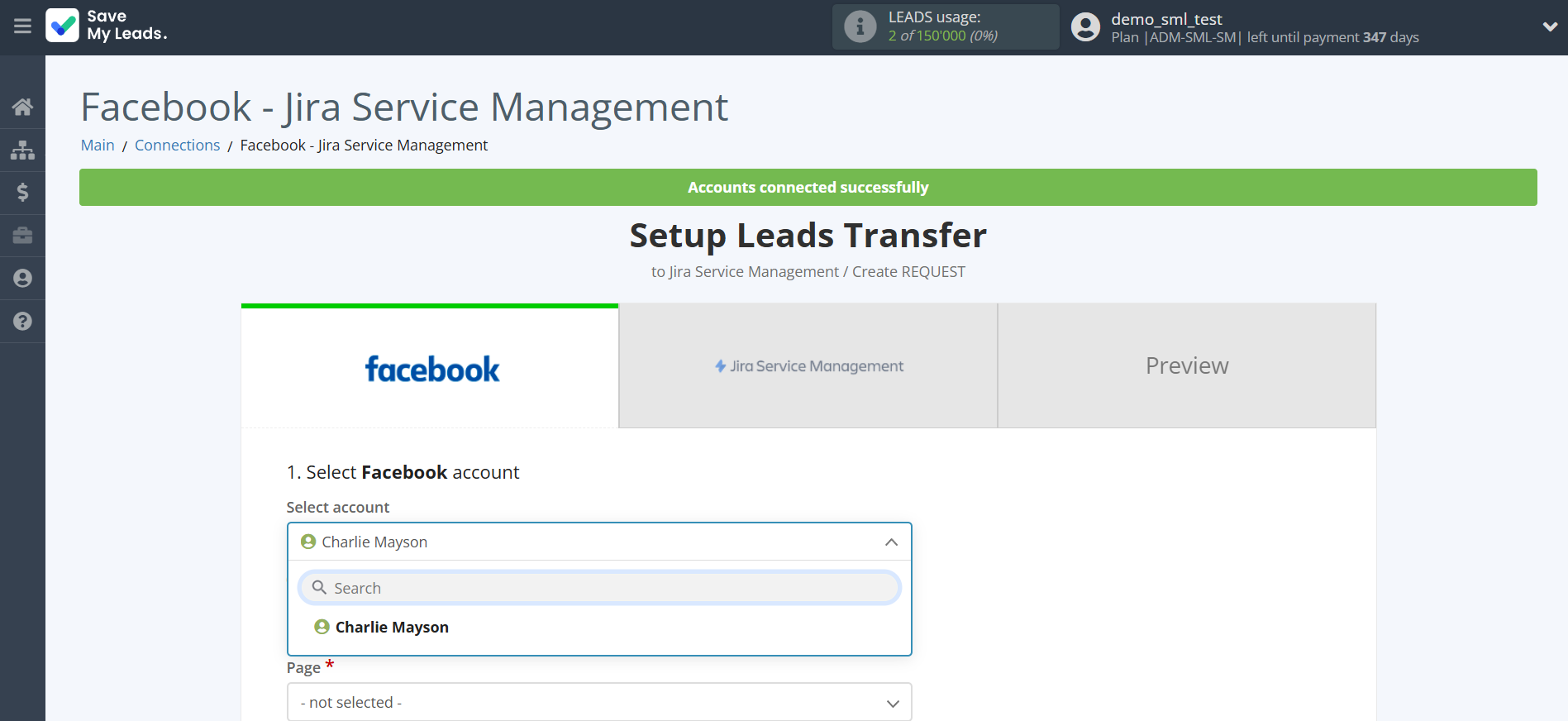Click the account Search field
The height and width of the screenshot is (721, 1568).
coord(599,588)
